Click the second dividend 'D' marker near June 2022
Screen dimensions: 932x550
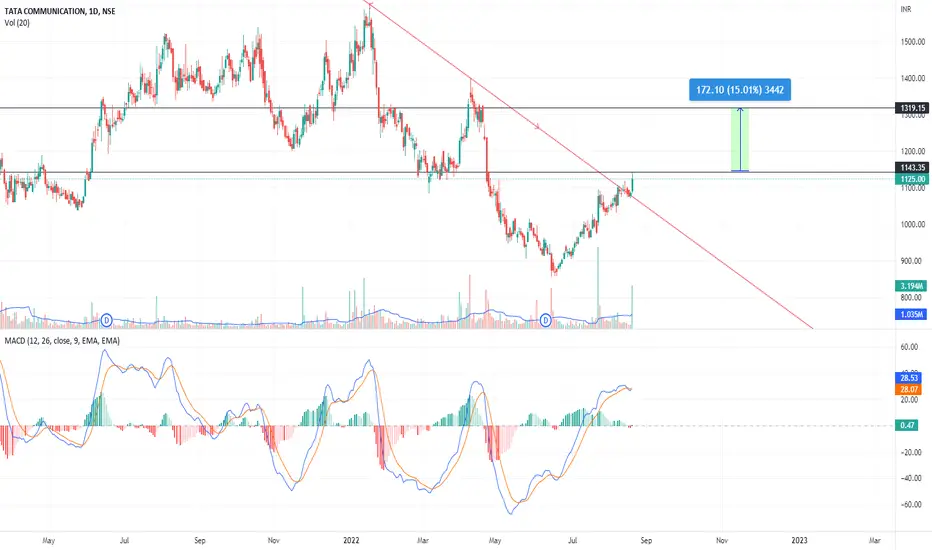[546, 320]
